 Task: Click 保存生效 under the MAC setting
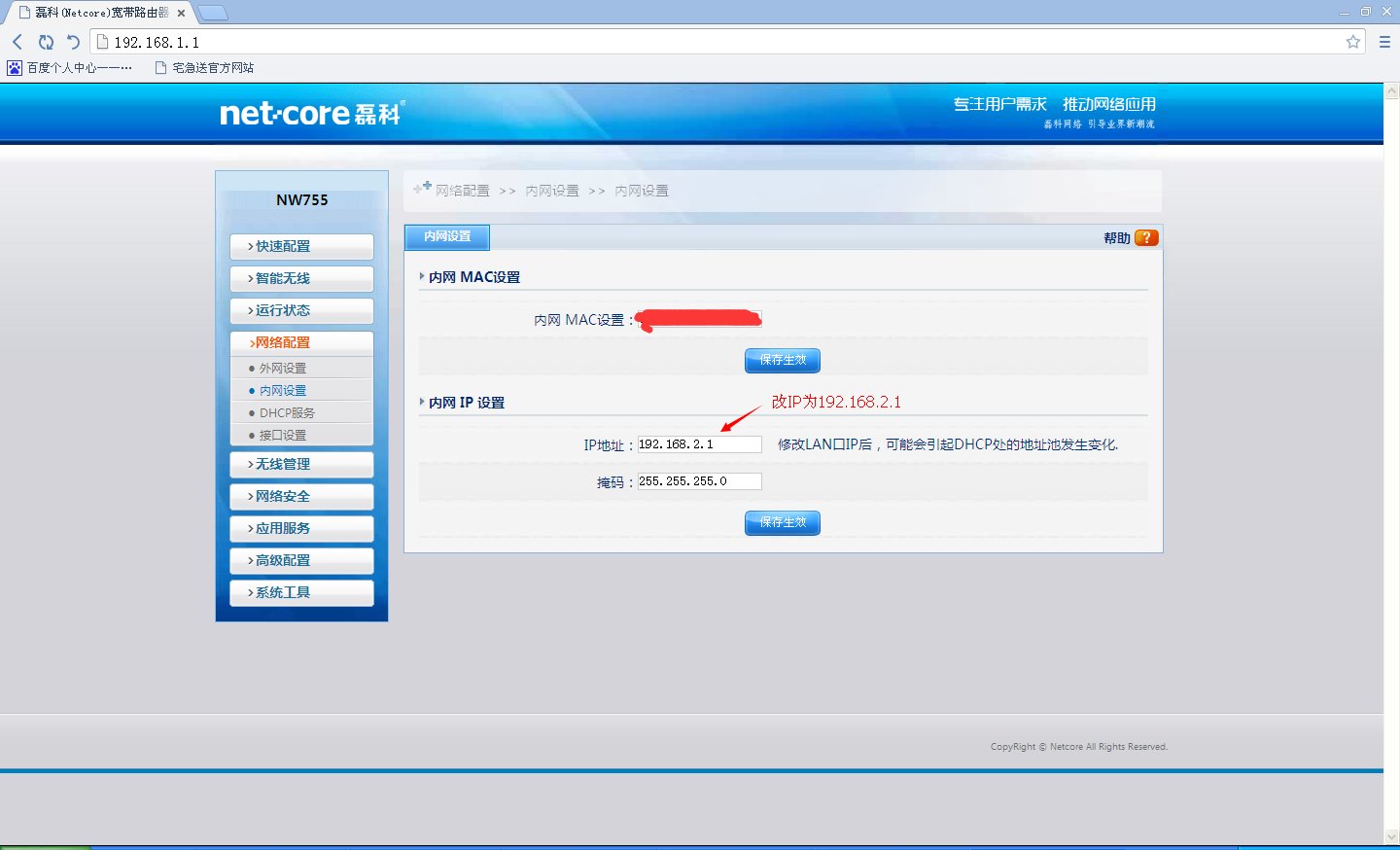(x=783, y=361)
